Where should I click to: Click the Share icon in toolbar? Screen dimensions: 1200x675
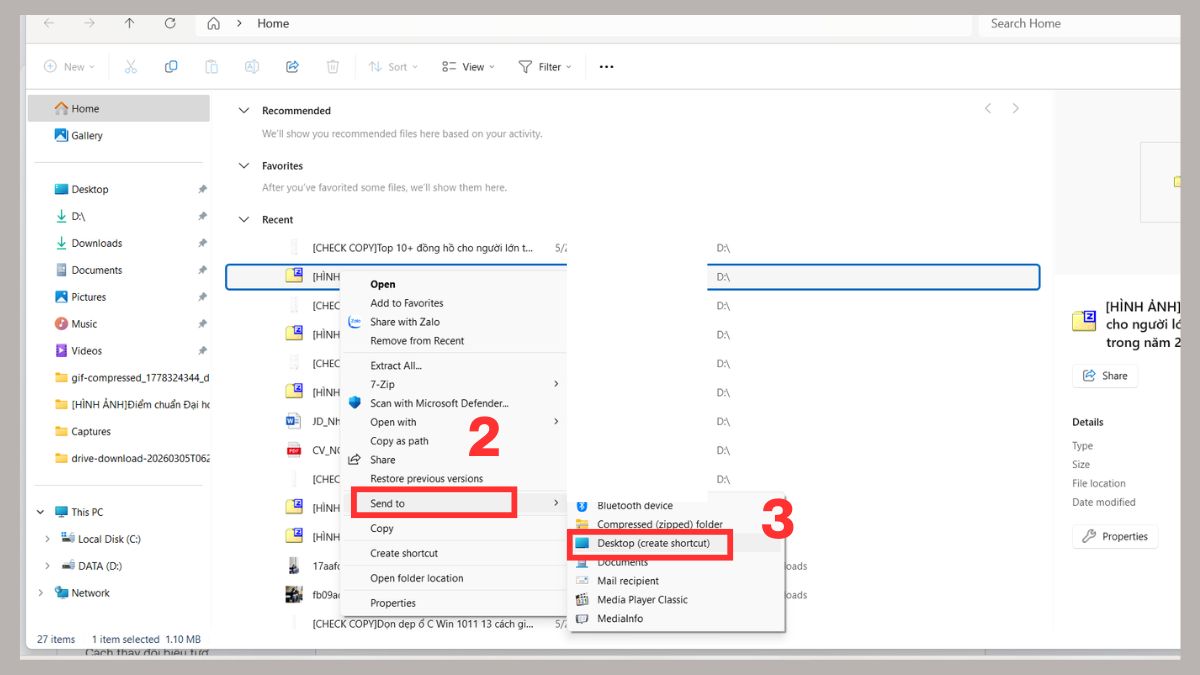click(x=292, y=67)
